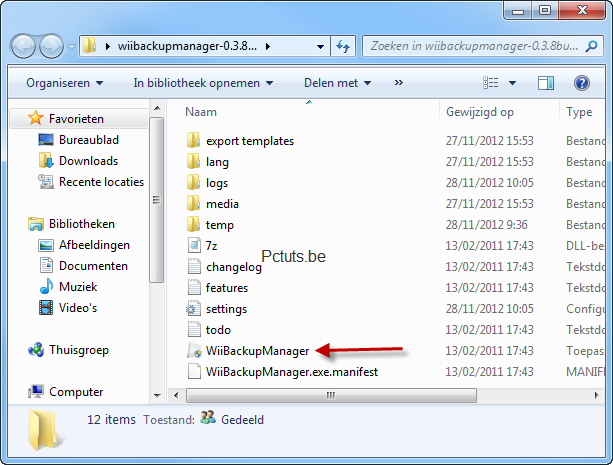Click the magnifier search icon
The height and width of the screenshot is (465, 613).
pyautogui.click(x=591, y=46)
